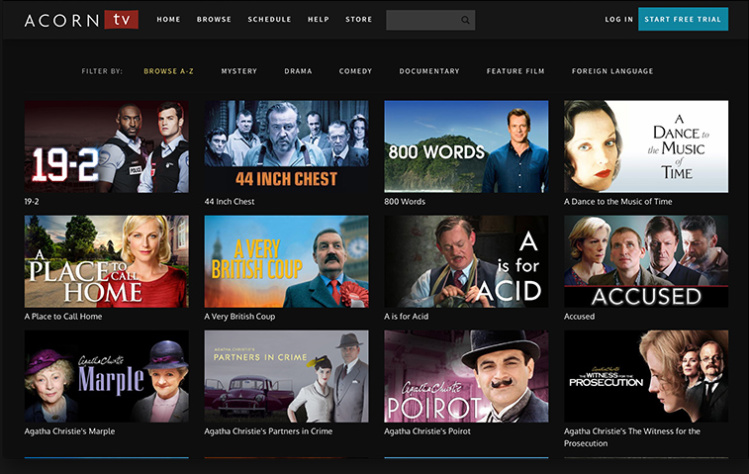This screenshot has width=749, height=474.
Task: Filter shows by Mystery
Action: click(239, 71)
